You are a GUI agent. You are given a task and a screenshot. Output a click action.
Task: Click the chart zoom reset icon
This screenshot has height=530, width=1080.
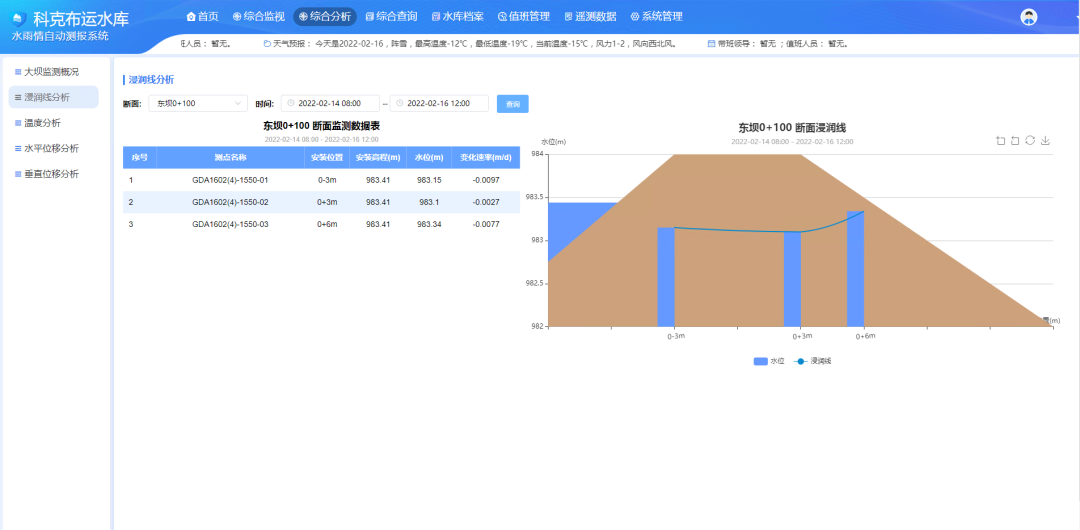1015,141
